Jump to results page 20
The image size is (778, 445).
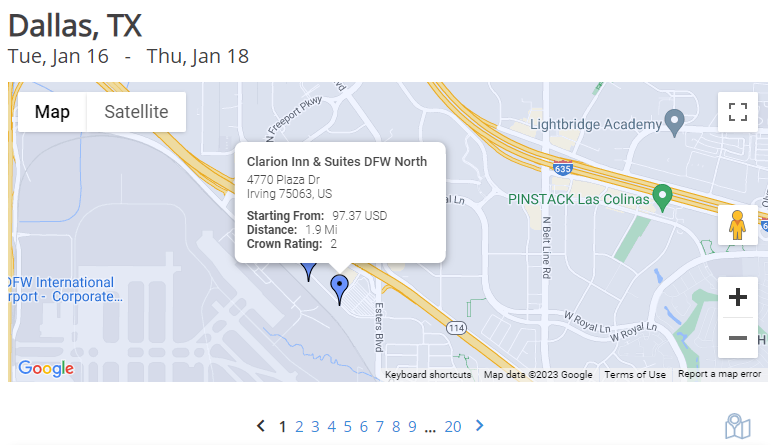tap(453, 427)
